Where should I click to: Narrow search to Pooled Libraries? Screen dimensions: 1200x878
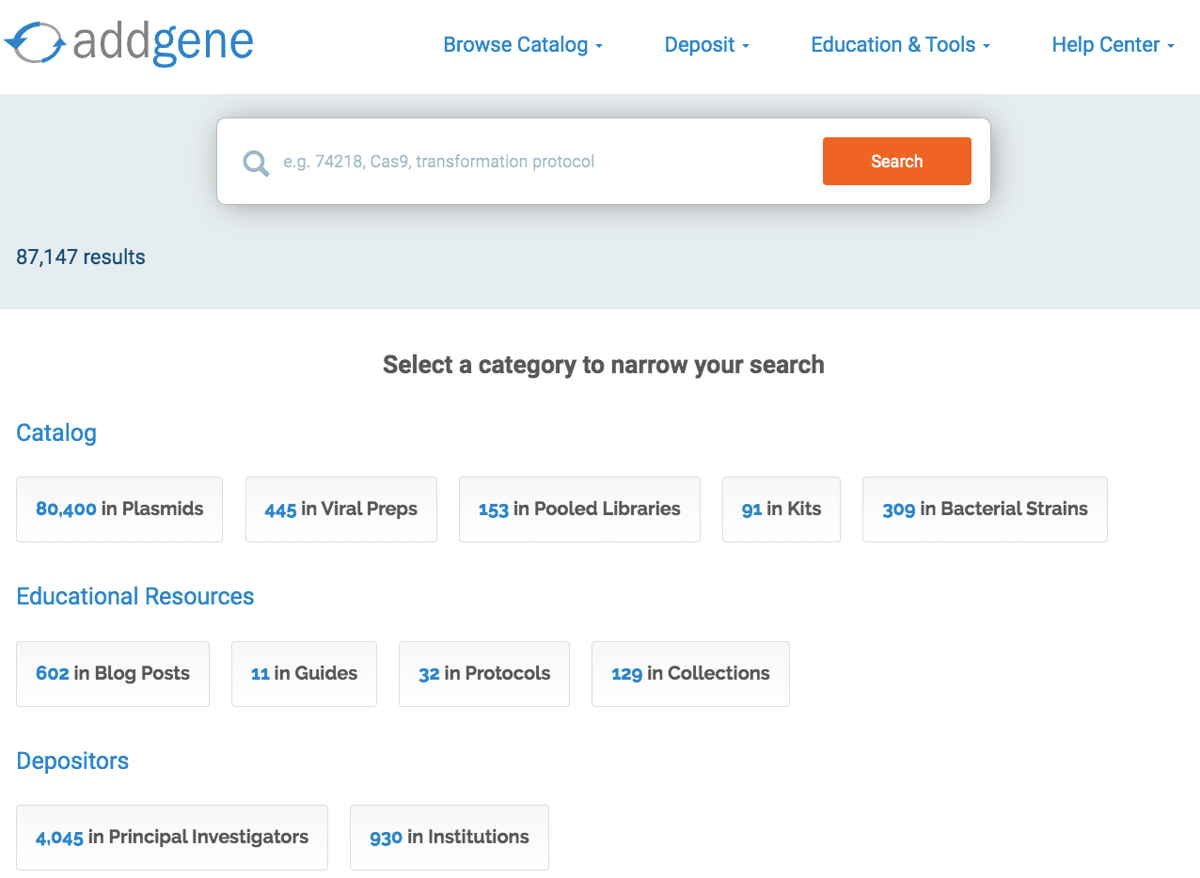coord(579,509)
